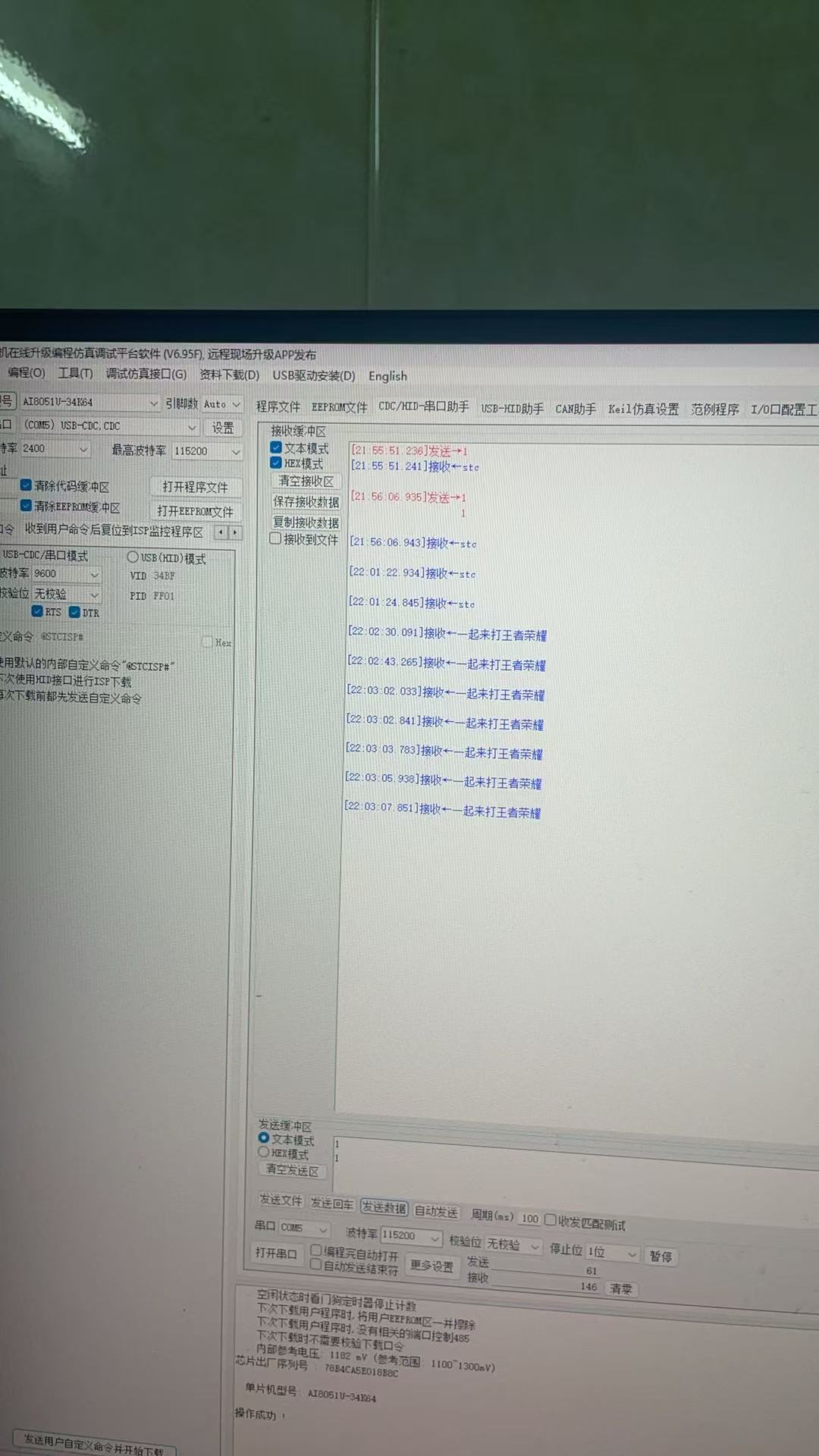Enable the 收发匹配测试 checkbox
The width and height of the screenshot is (819, 1456).
[551, 1220]
